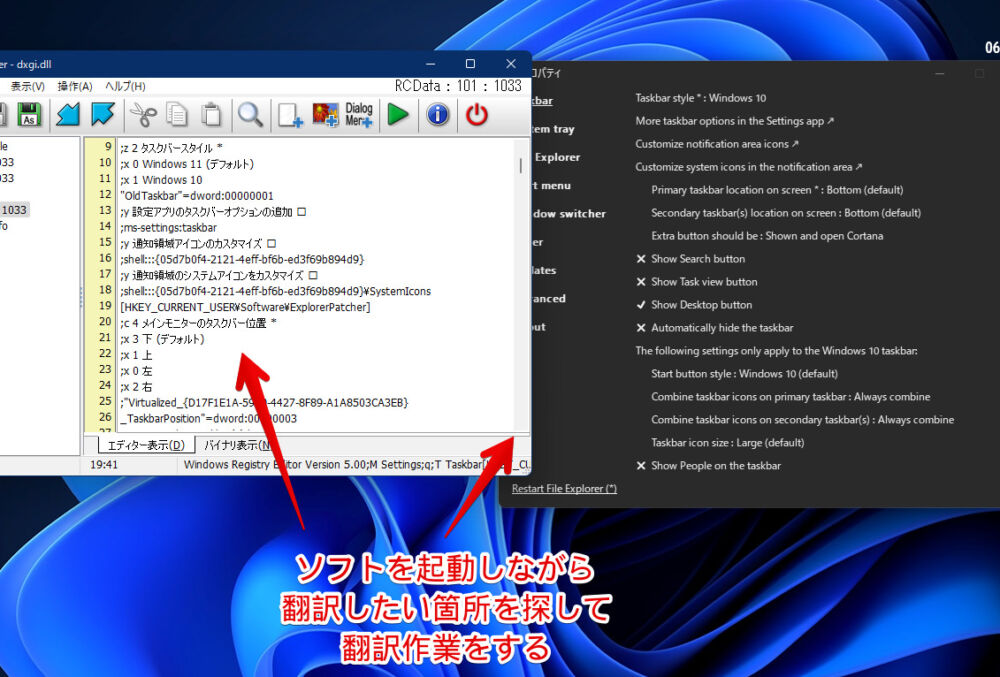The image size is (1000, 677).
Task: Click line ;y 設定アプリのタスクバーオプションの追加
Action: (x=213, y=212)
